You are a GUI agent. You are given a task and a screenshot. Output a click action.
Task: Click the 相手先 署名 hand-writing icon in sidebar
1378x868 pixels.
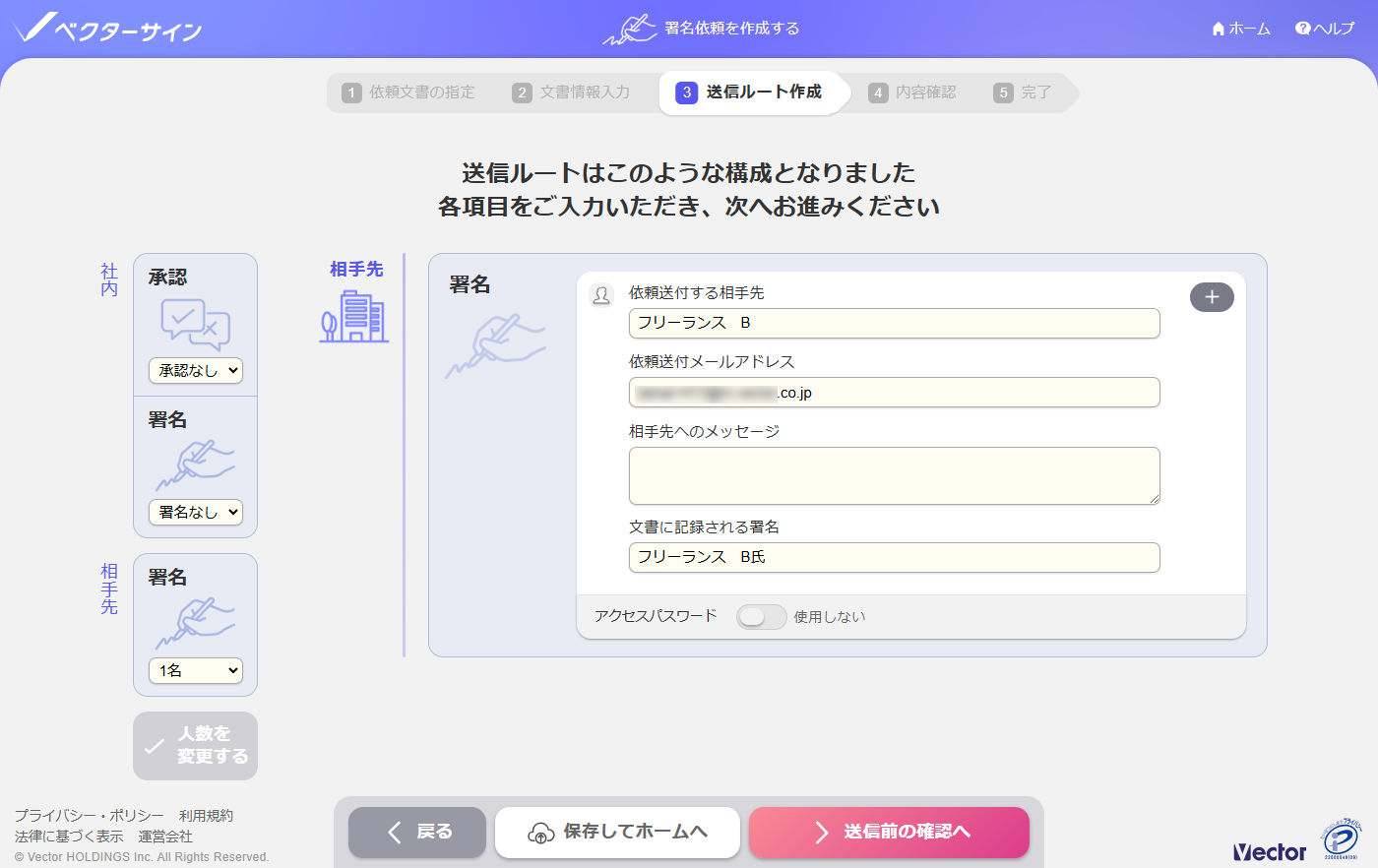point(195,623)
